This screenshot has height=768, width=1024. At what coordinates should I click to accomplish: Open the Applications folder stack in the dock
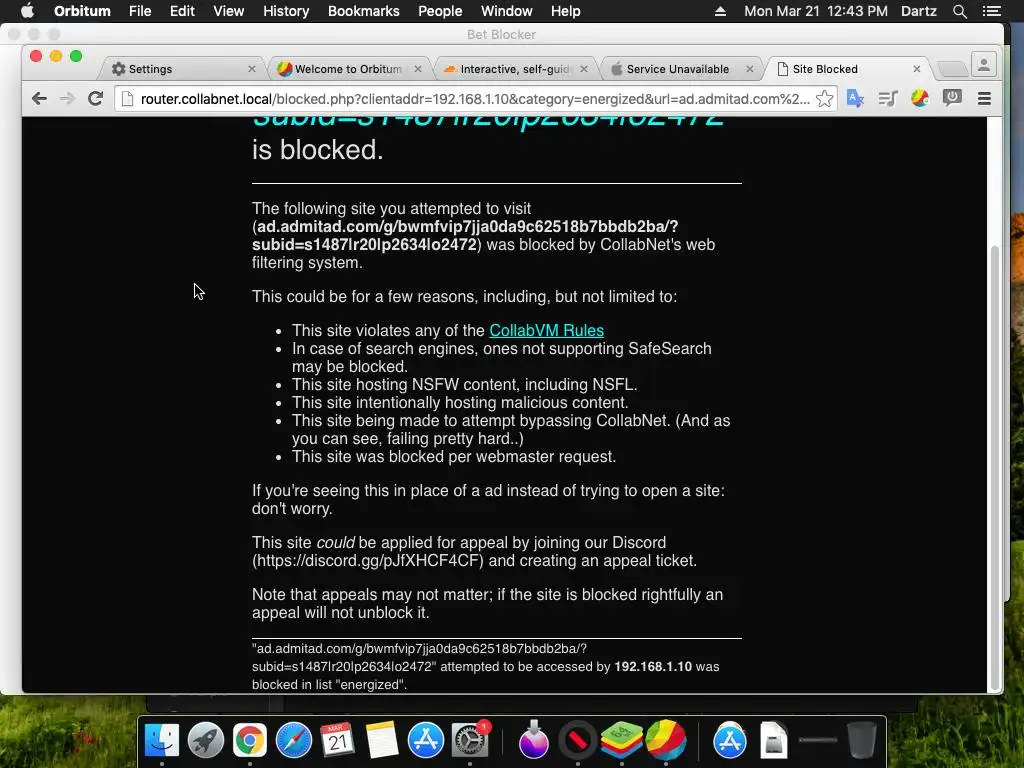(x=729, y=741)
